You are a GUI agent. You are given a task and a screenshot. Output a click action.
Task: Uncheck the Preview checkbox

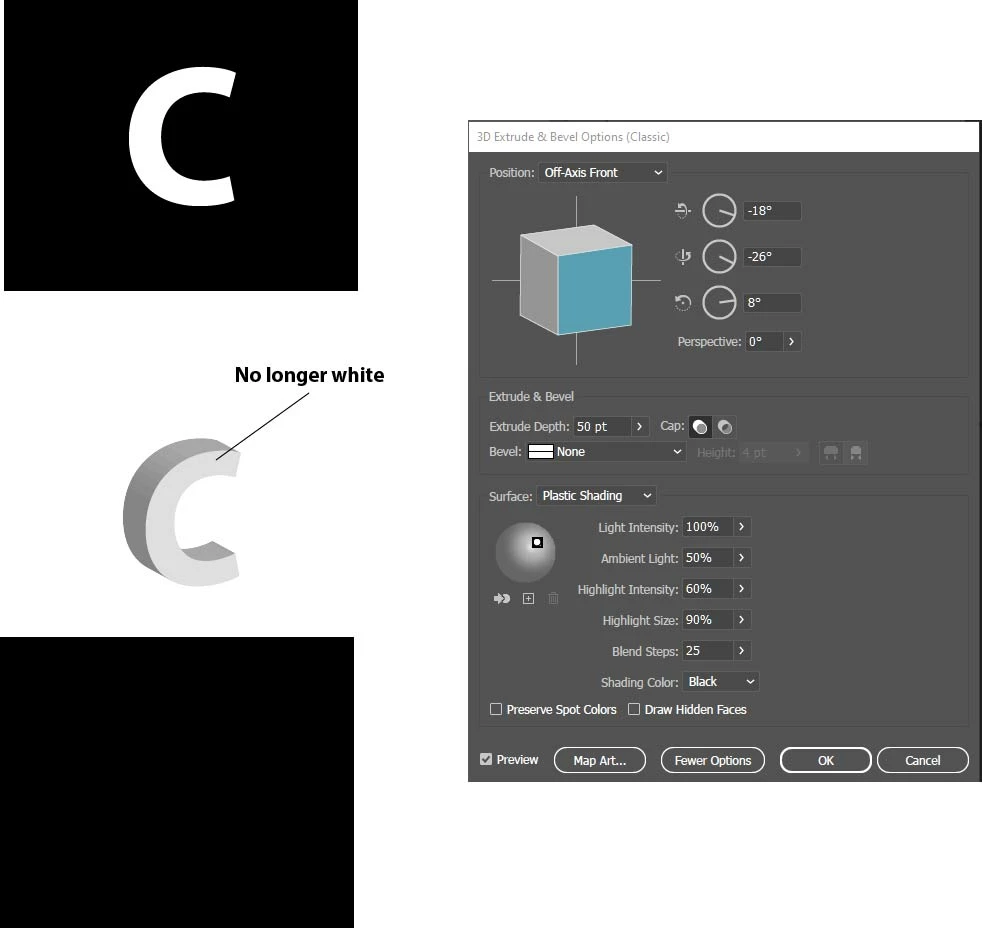pos(486,759)
